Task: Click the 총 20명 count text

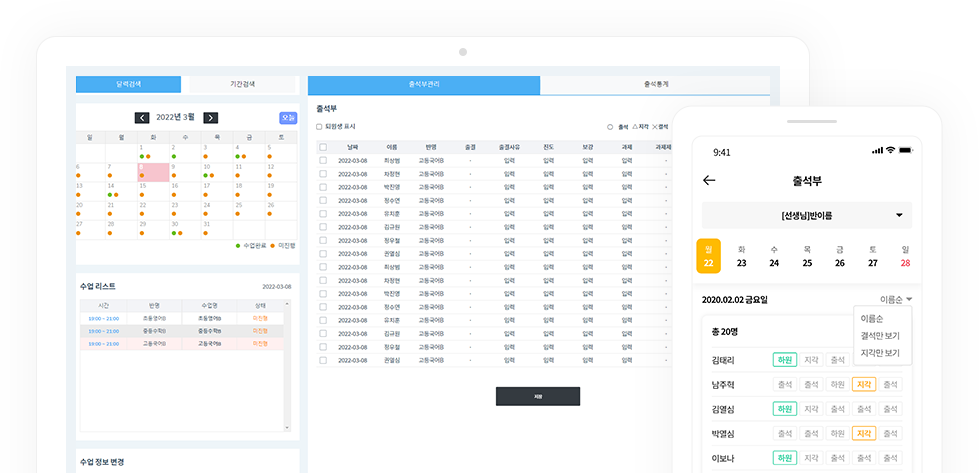Action: click(x=724, y=331)
